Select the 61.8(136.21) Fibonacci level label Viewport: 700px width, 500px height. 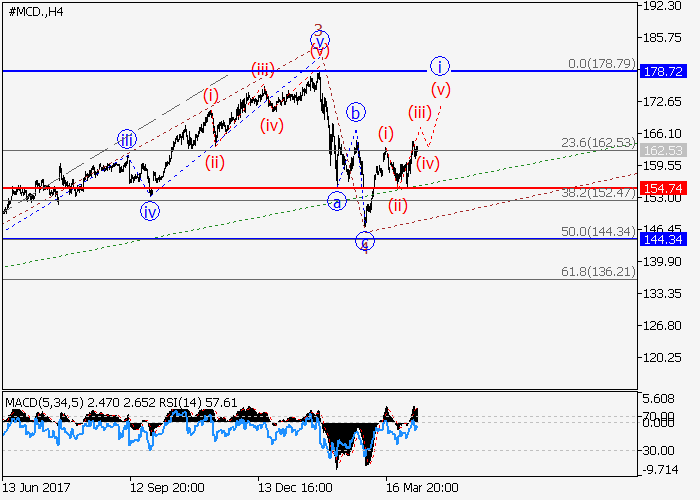coord(598,271)
